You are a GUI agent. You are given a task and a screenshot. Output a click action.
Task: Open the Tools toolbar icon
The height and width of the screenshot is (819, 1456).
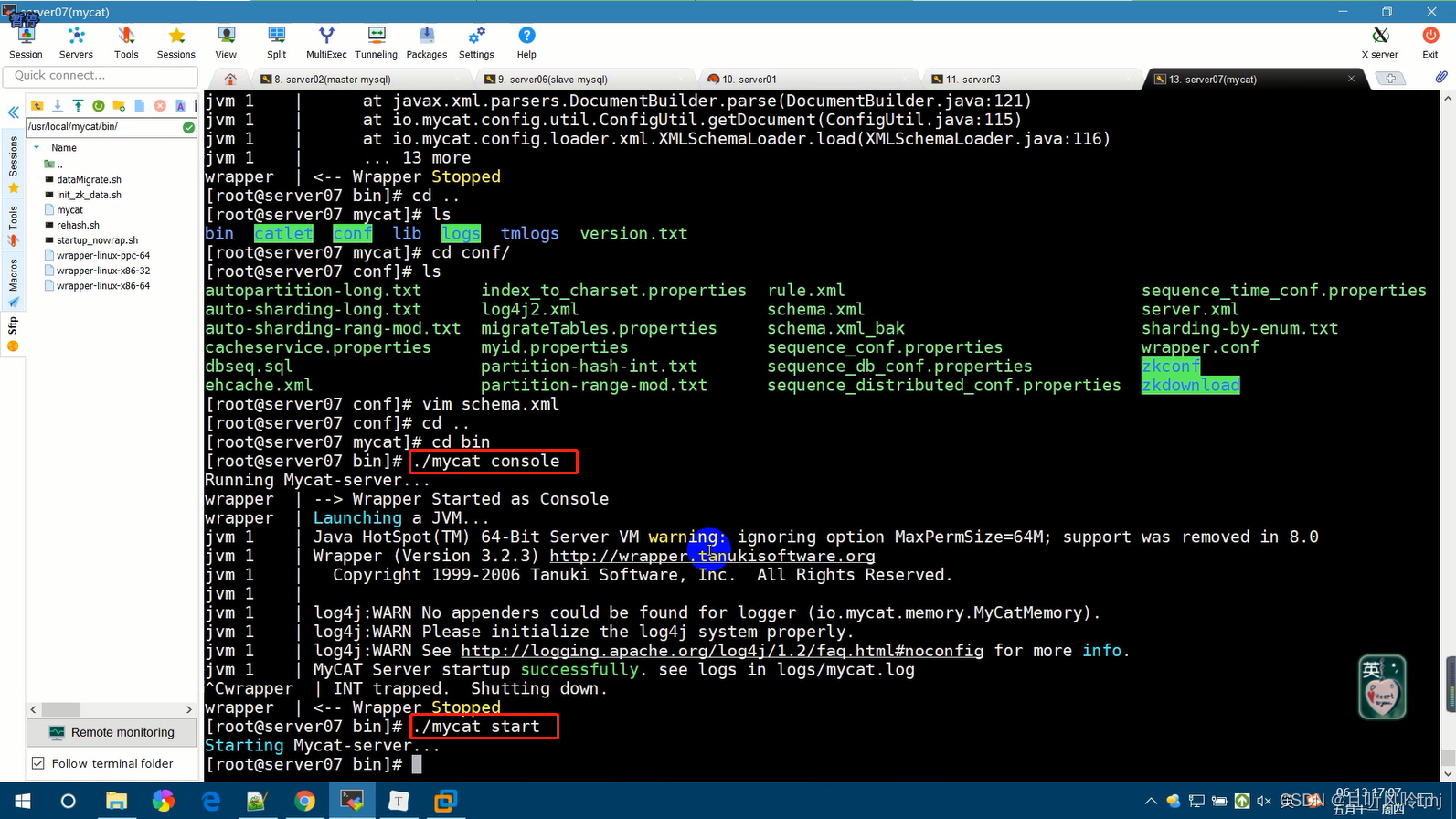pyautogui.click(x=126, y=43)
